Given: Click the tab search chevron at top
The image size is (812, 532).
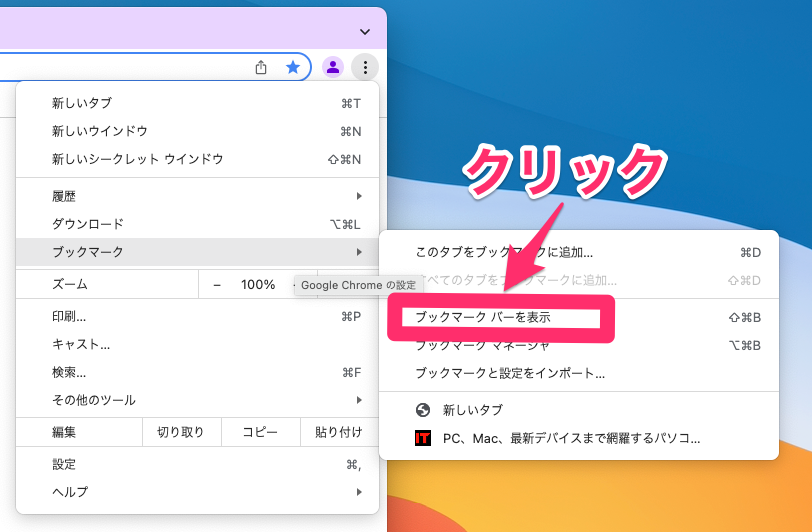Looking at the screenshot, I should [x=365, y=31].
